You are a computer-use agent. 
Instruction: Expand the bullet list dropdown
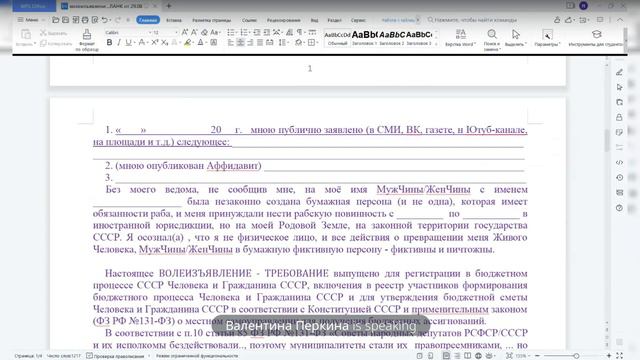point(237,32)
